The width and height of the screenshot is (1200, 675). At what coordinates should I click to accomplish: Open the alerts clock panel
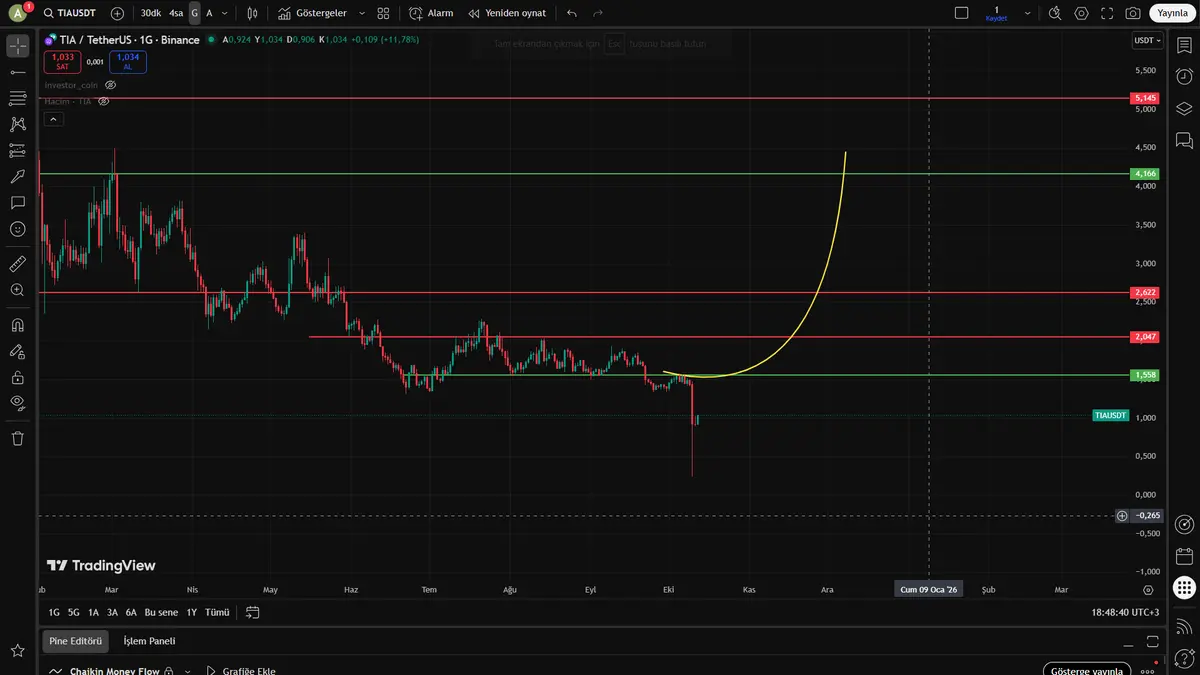pyautogui.click(x=1184, y=77)
